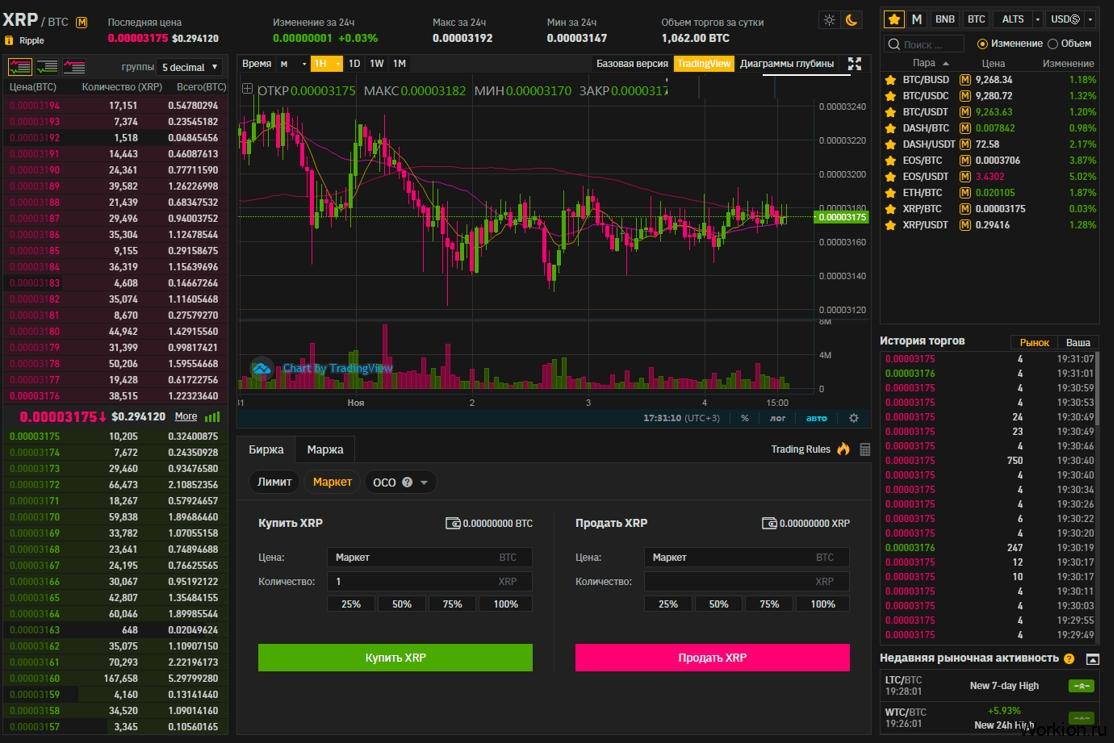Viewport: 1114px width, 743px height.
Task: Click the pink Продать XRP button
Action: tap(713, 658)
